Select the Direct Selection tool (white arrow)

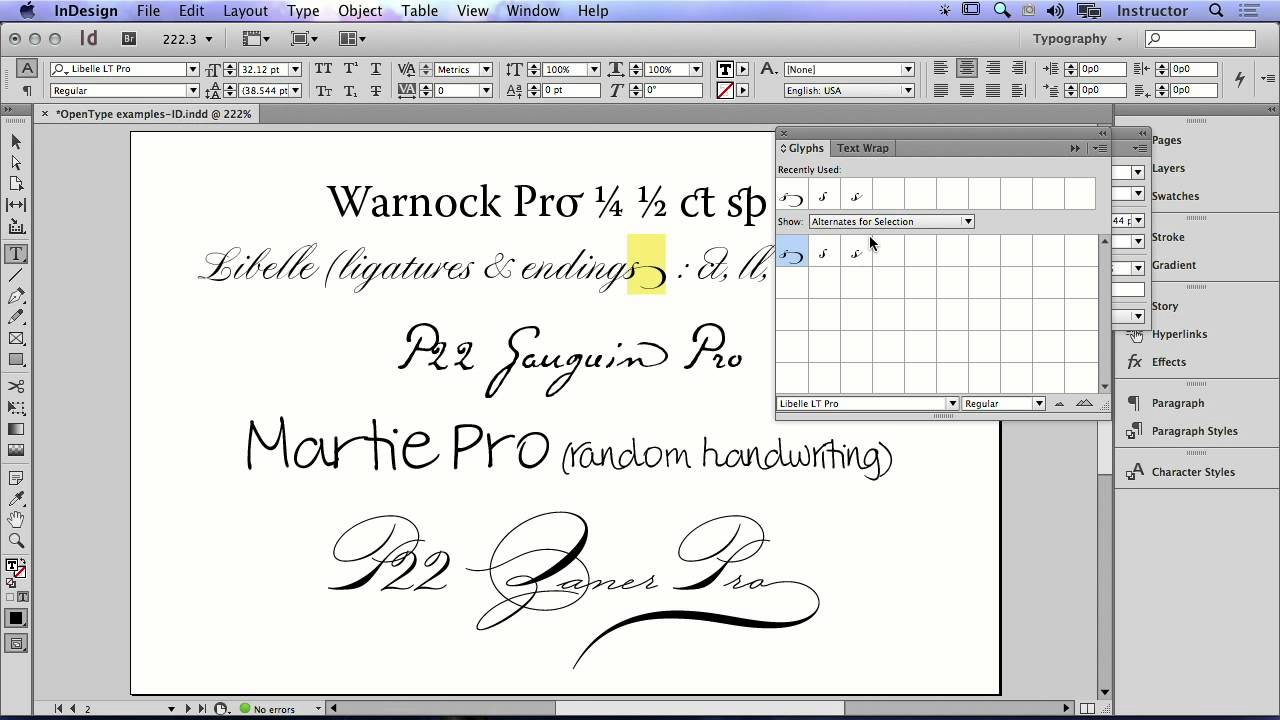16,163
